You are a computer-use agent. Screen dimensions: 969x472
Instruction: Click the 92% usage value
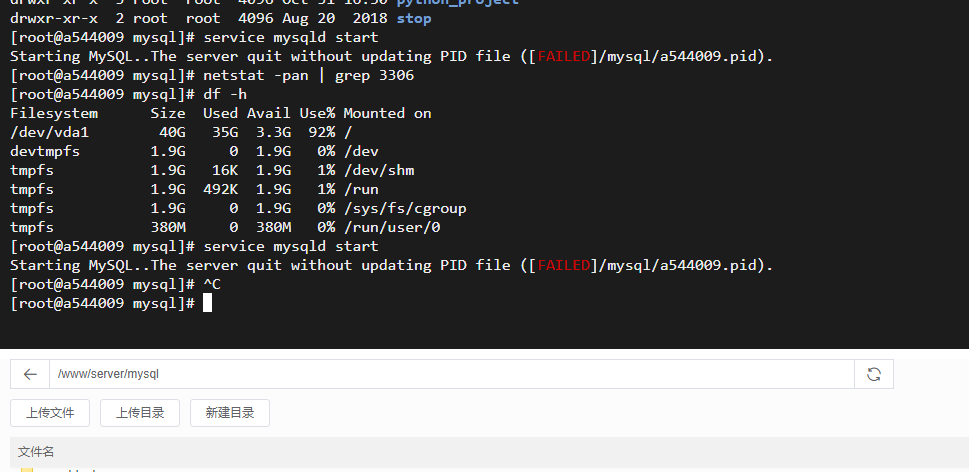322,132
